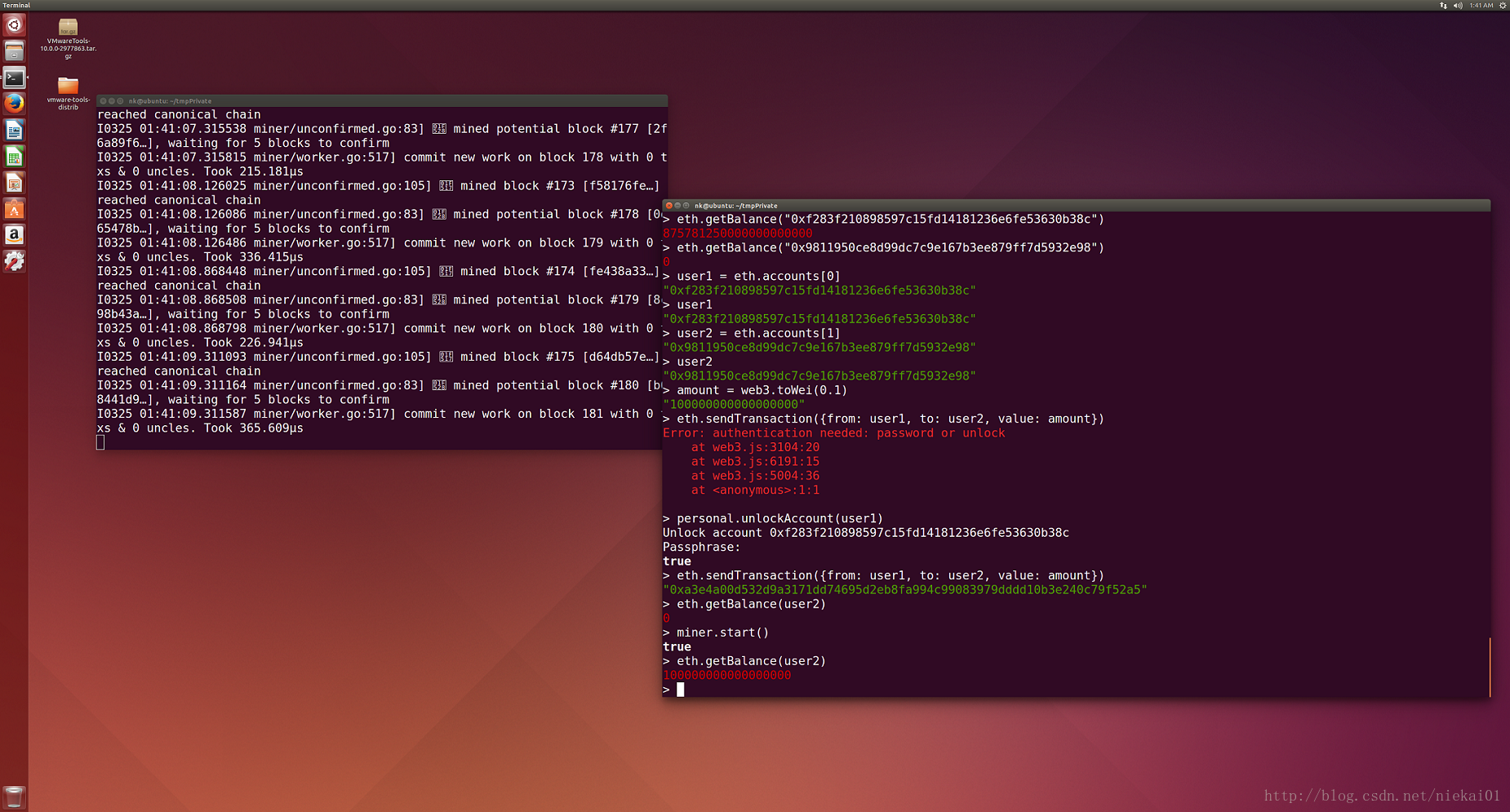This screenshot has width=1510, height=812.
Task: Click the scrollbar in the geth console
Action: [1490, 668]
